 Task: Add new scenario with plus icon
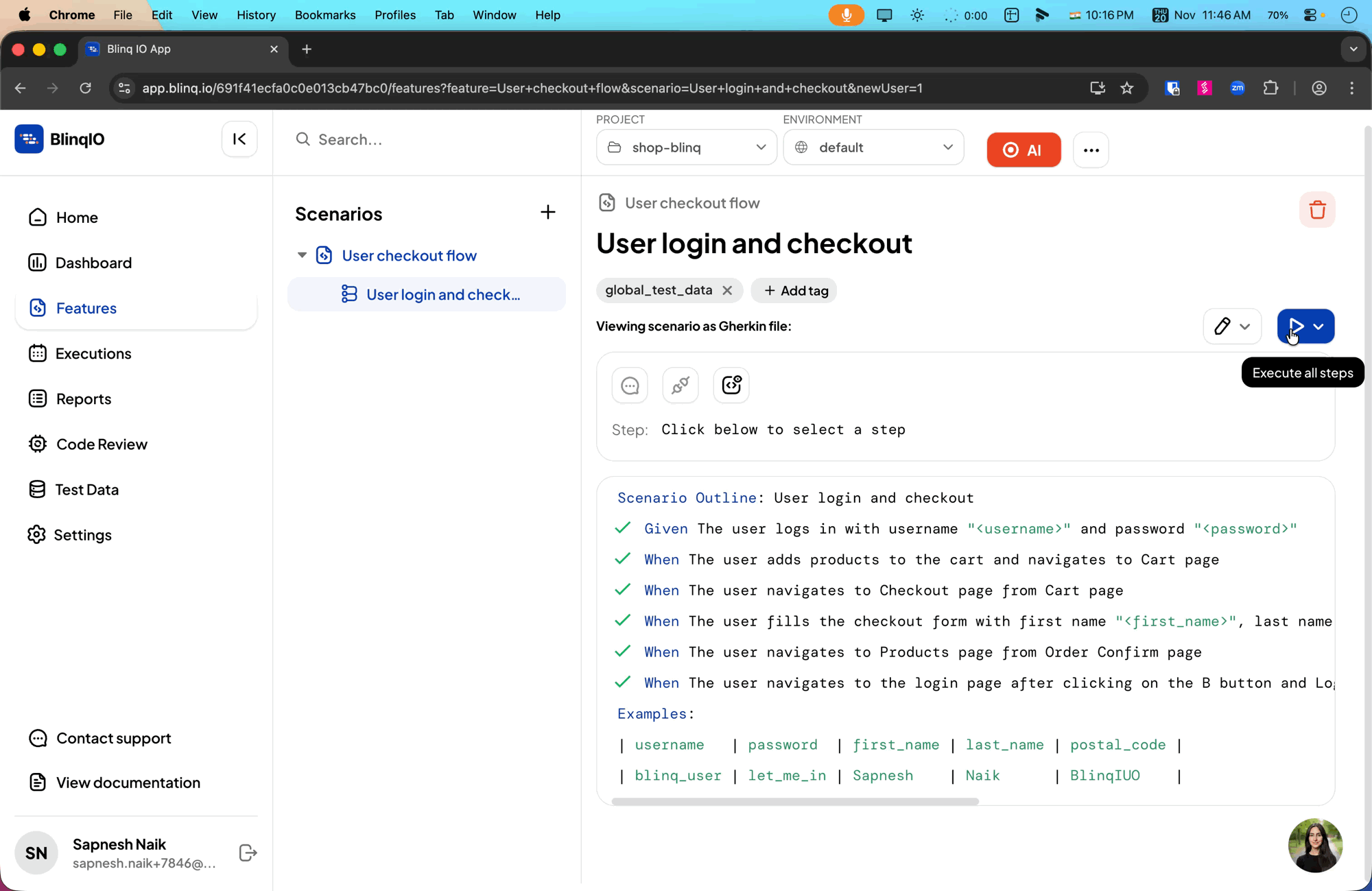[547, 213]
